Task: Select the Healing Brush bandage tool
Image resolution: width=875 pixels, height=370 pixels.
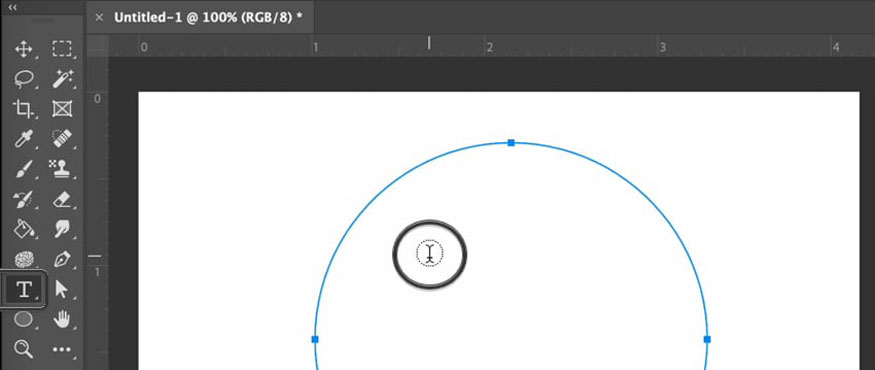Action: click(x=61, y=139)
